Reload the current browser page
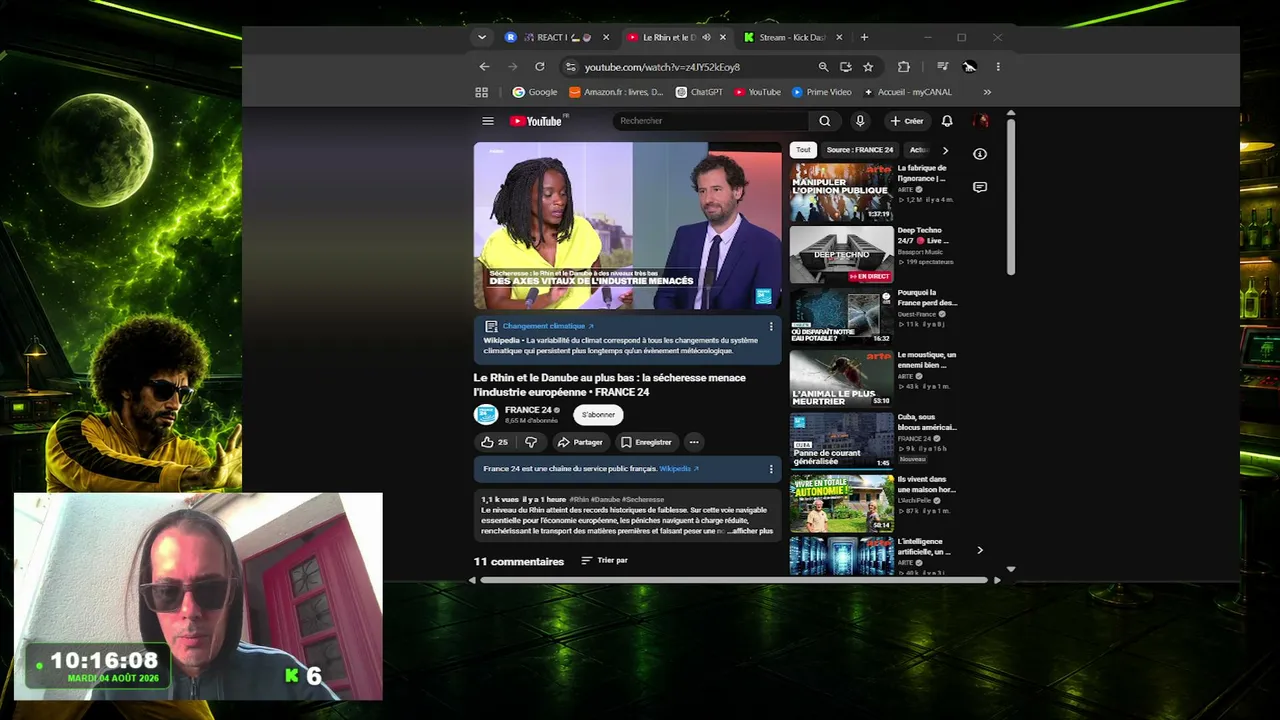 pos(540,67)
